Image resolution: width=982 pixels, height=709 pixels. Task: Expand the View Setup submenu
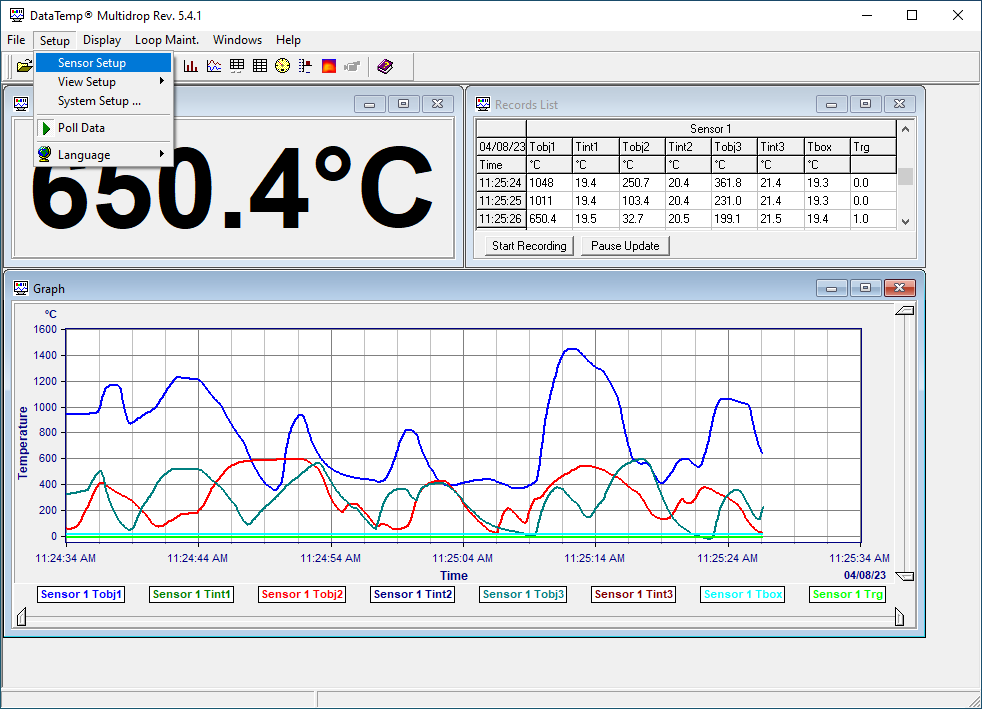tap(103, 81)
